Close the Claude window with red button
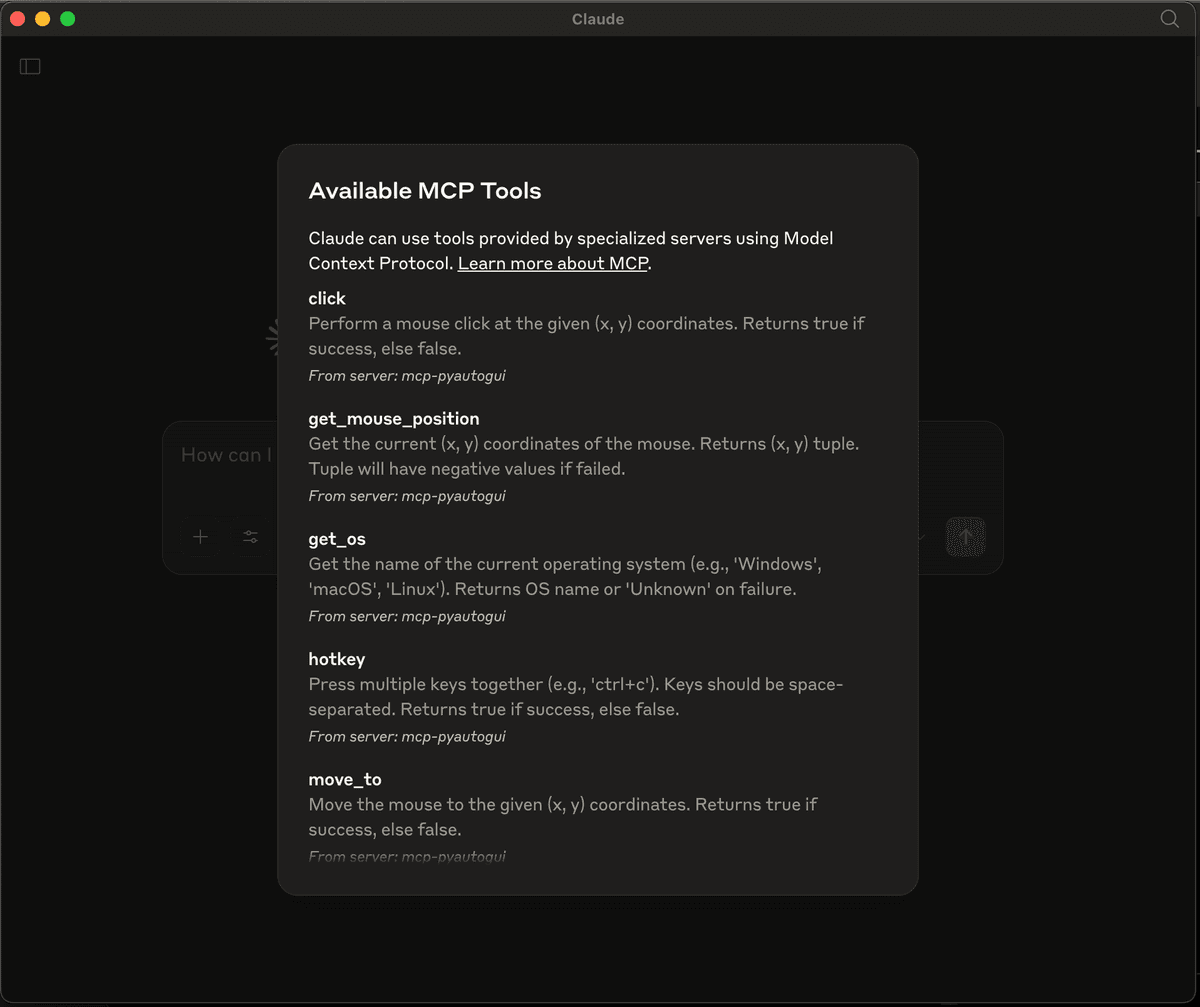This screenshot has width=1200, height=1007. tap(17, 19)
